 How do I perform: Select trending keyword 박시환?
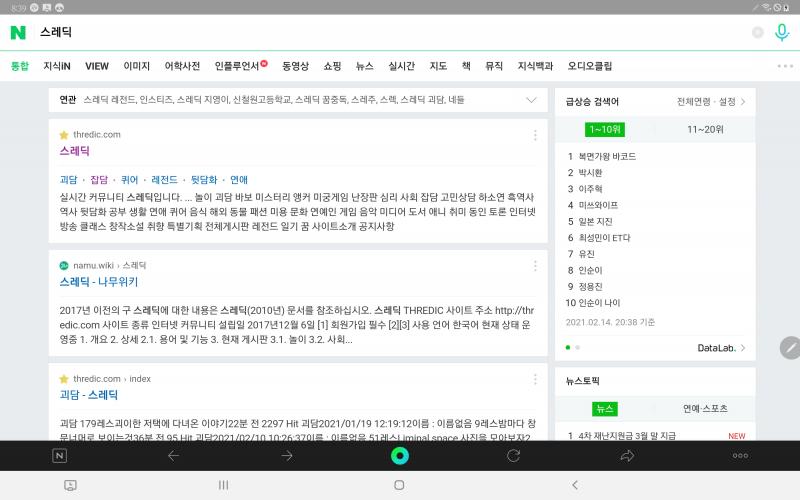pyautogui.click(x=590, y=173)
